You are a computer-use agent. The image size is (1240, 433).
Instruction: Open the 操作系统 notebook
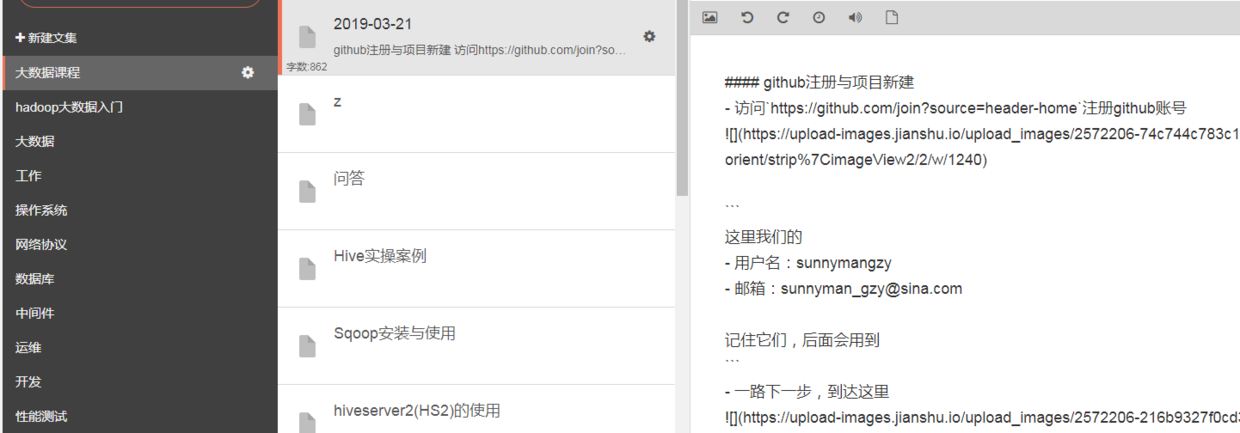coord(139,210)
